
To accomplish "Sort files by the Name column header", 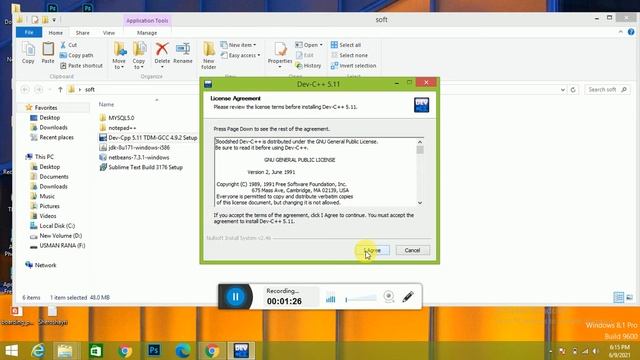I will pos(107,104).
